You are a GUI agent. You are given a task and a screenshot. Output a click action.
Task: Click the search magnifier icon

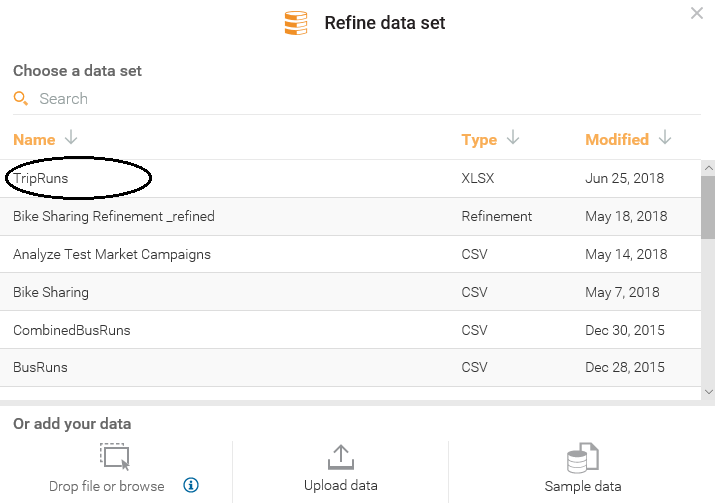coord(21,98)
